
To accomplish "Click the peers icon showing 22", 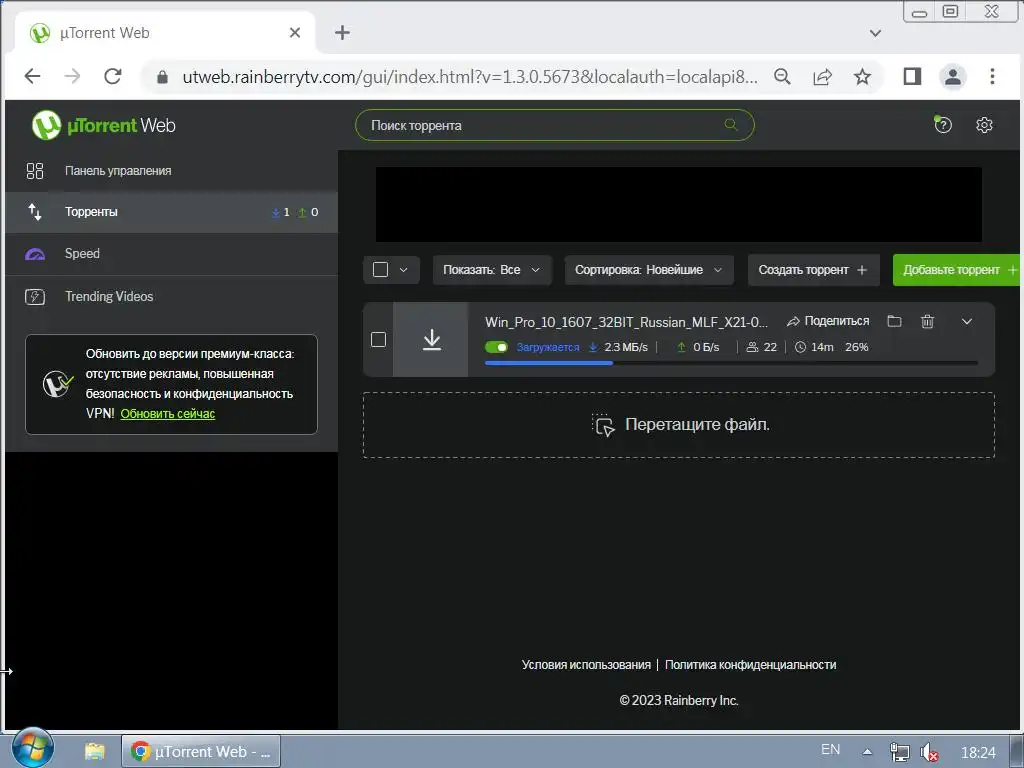I will point(752,347).
